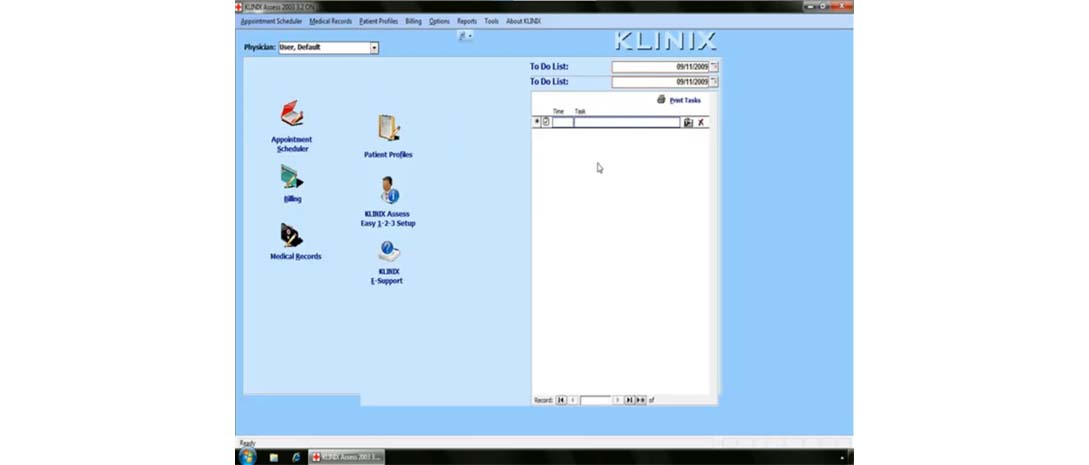
Task: Open the first To Do List date picker
Action: coord(714,67)
